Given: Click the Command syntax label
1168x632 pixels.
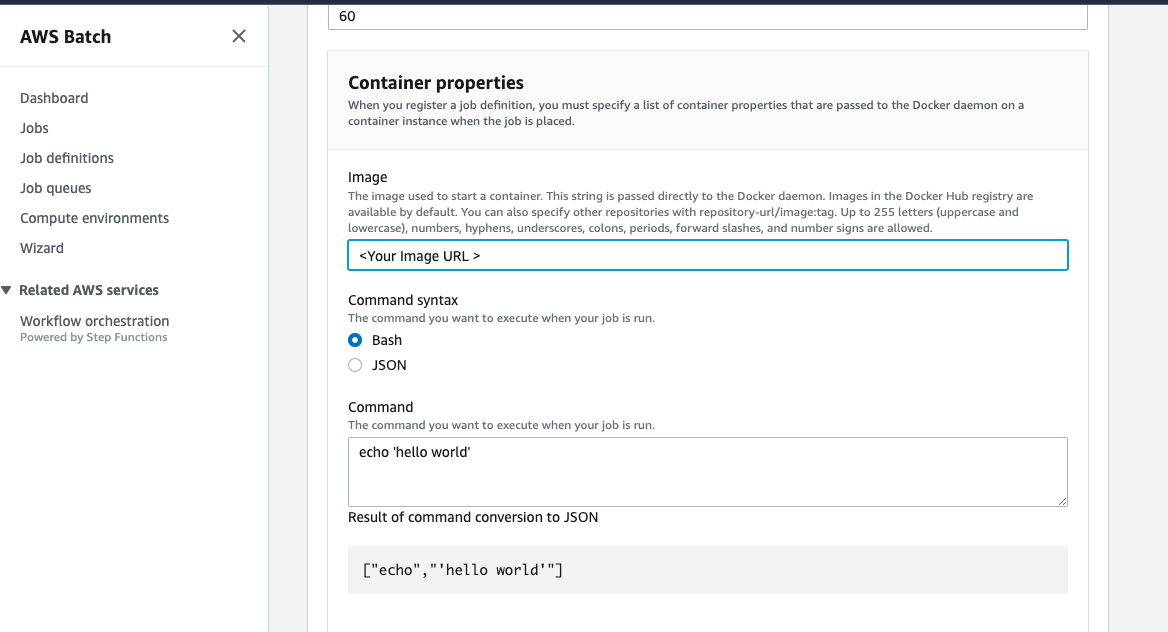Looking at the screenshot, I should 401,300.
